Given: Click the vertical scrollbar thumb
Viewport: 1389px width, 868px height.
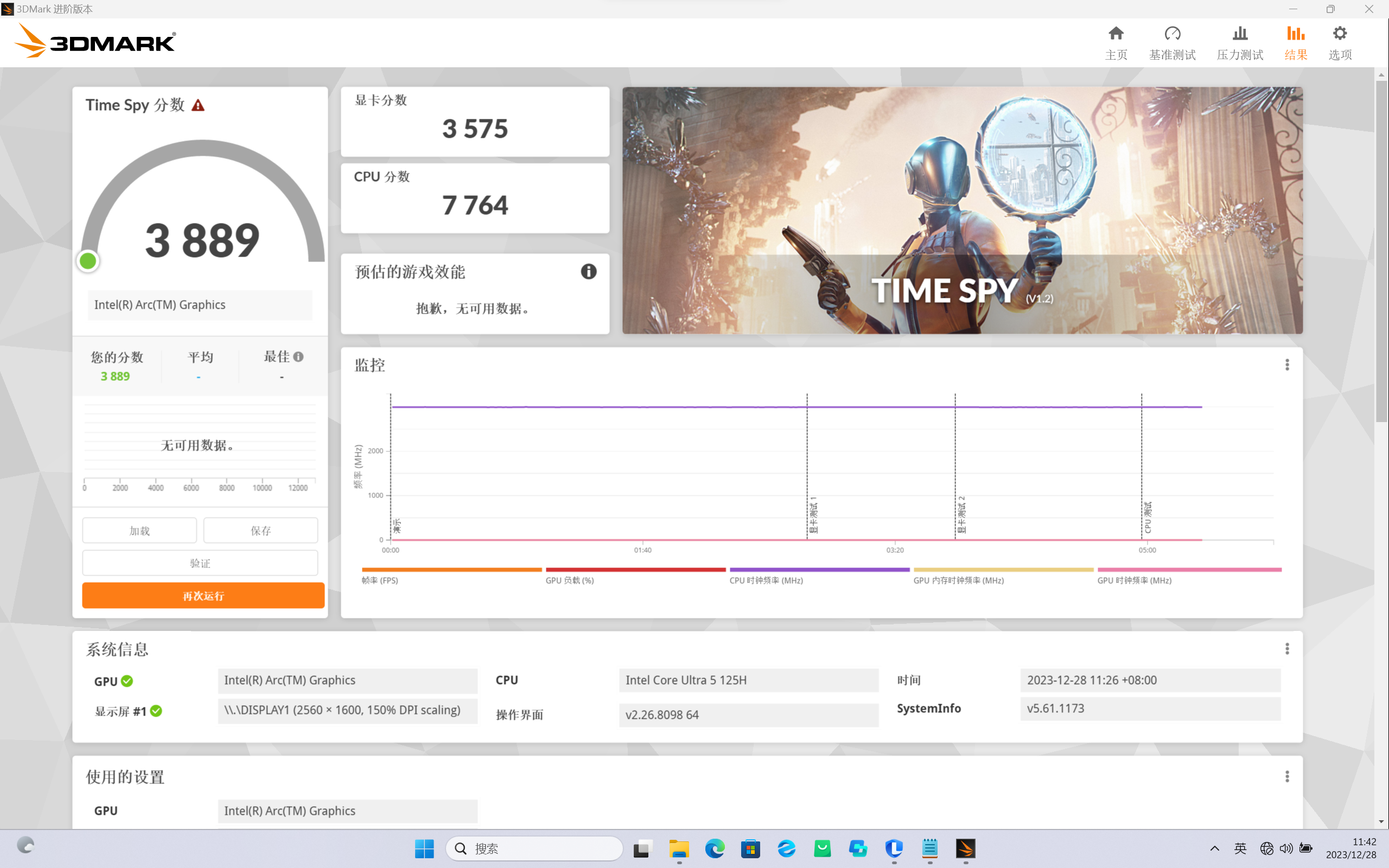Looking at the screenshot, I should (x=1381, y=251).
